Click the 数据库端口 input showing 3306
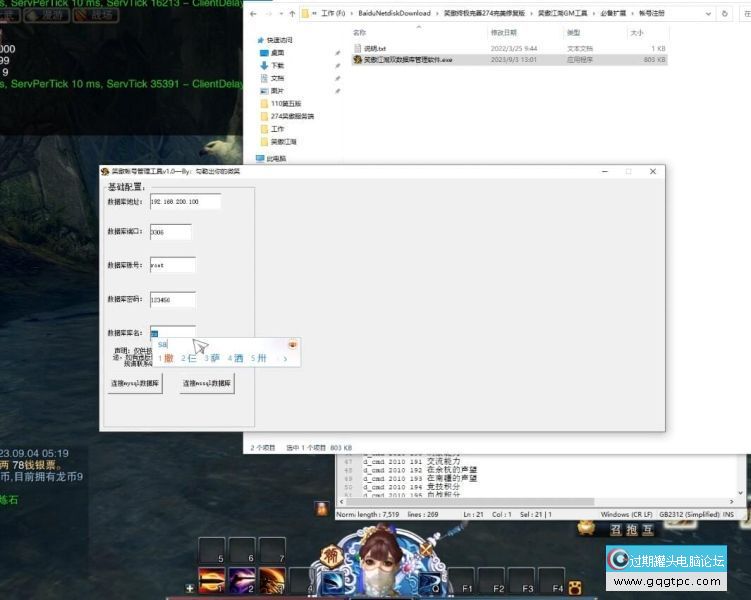Screen dimensions: 751x600 171,232
